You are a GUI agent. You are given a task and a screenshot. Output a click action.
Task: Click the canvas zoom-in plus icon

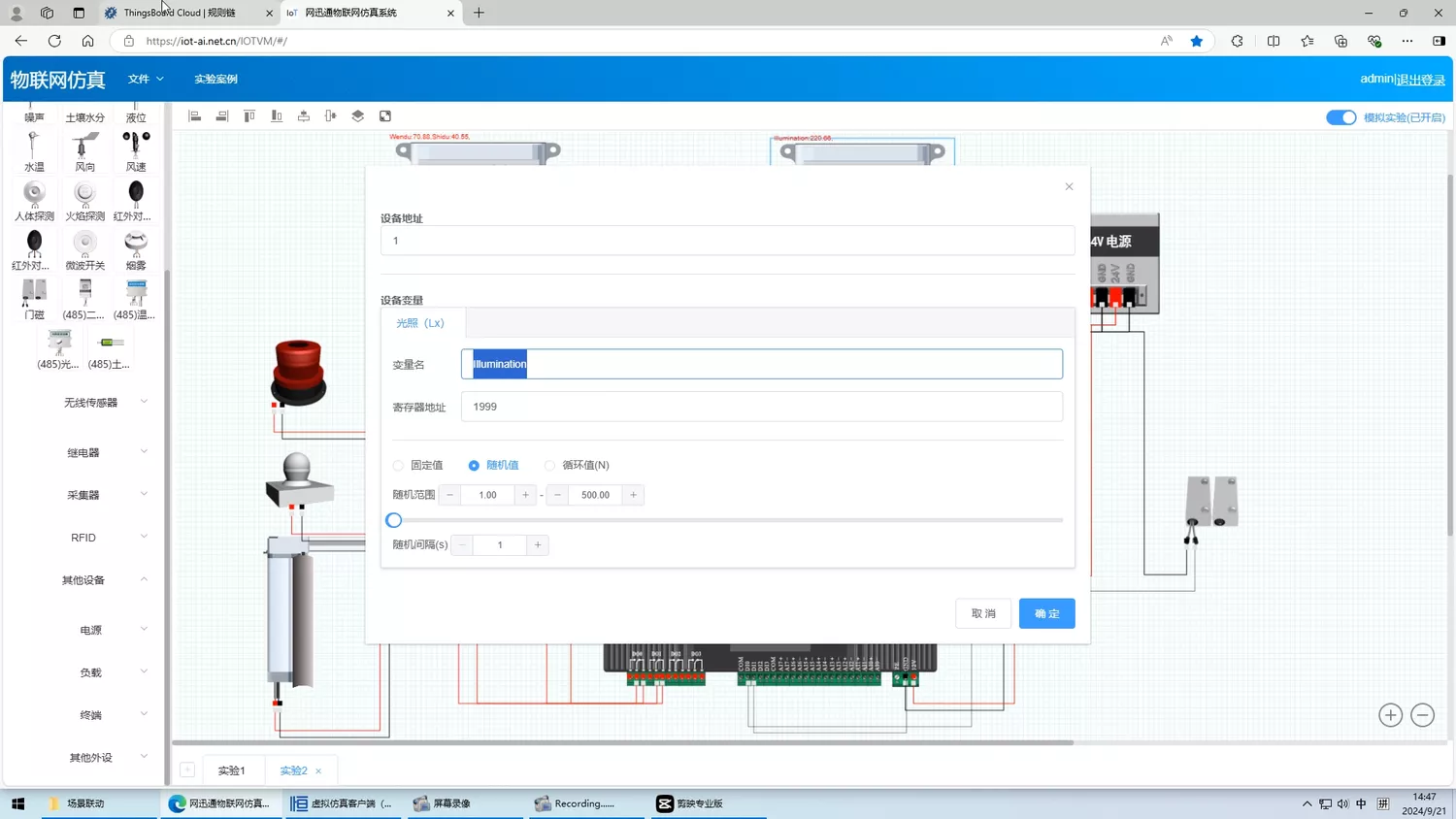tap(1390, 715)
